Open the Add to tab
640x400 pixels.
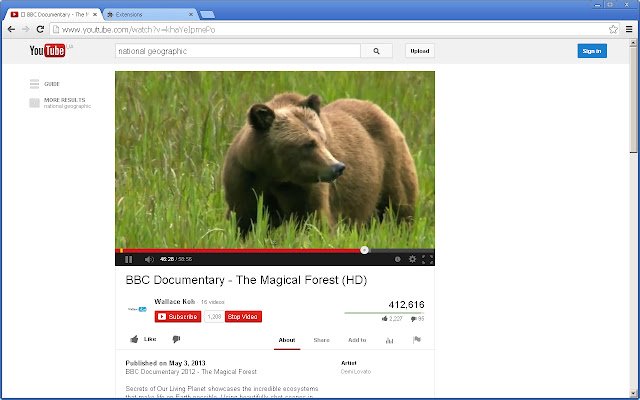tap(357, 340)
